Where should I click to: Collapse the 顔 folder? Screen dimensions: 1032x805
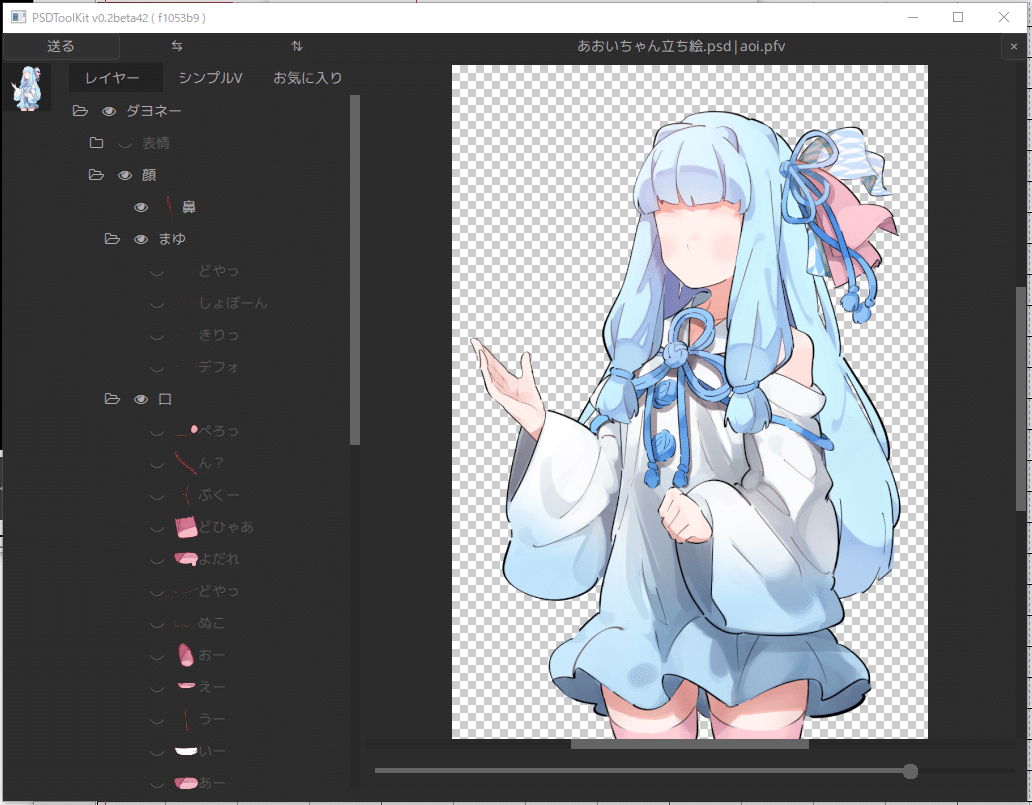click(96, 174)
